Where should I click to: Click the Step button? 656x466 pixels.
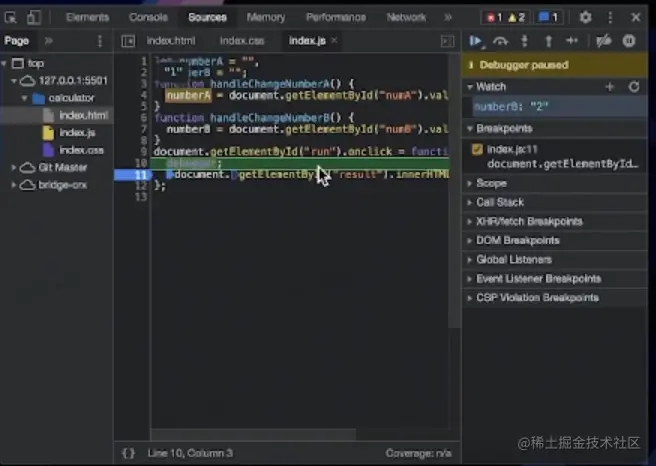(572, 41)
